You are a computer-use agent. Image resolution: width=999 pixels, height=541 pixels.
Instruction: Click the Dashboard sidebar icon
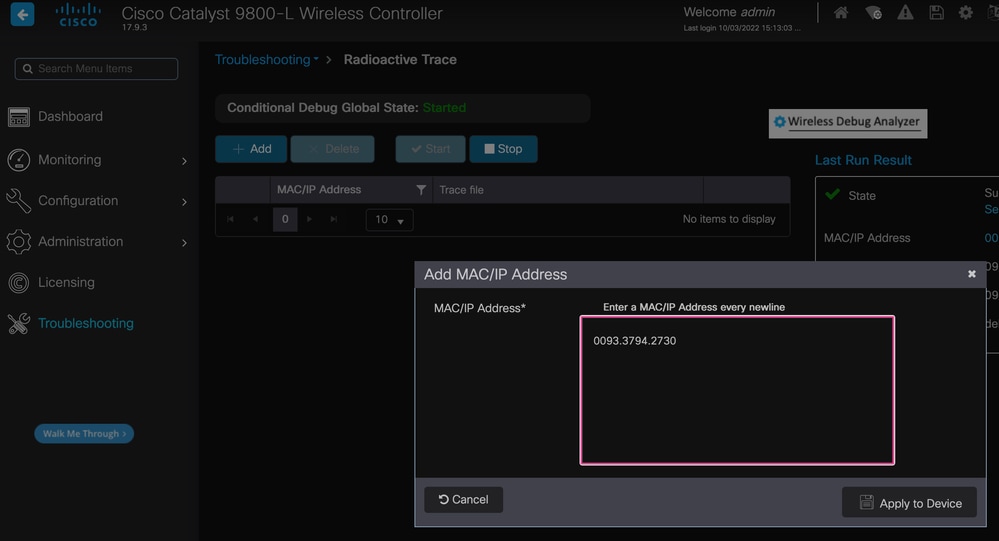[x=18, y=117]
